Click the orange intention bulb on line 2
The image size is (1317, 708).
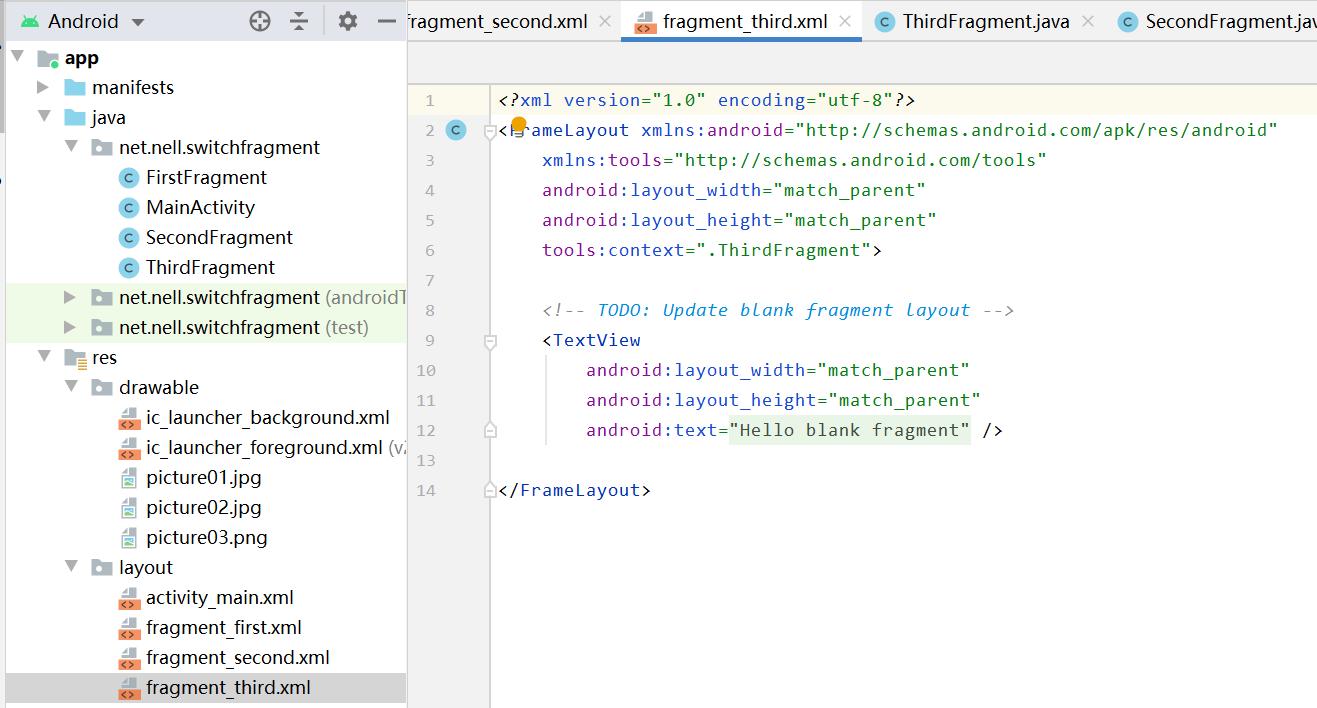(519, 125)
